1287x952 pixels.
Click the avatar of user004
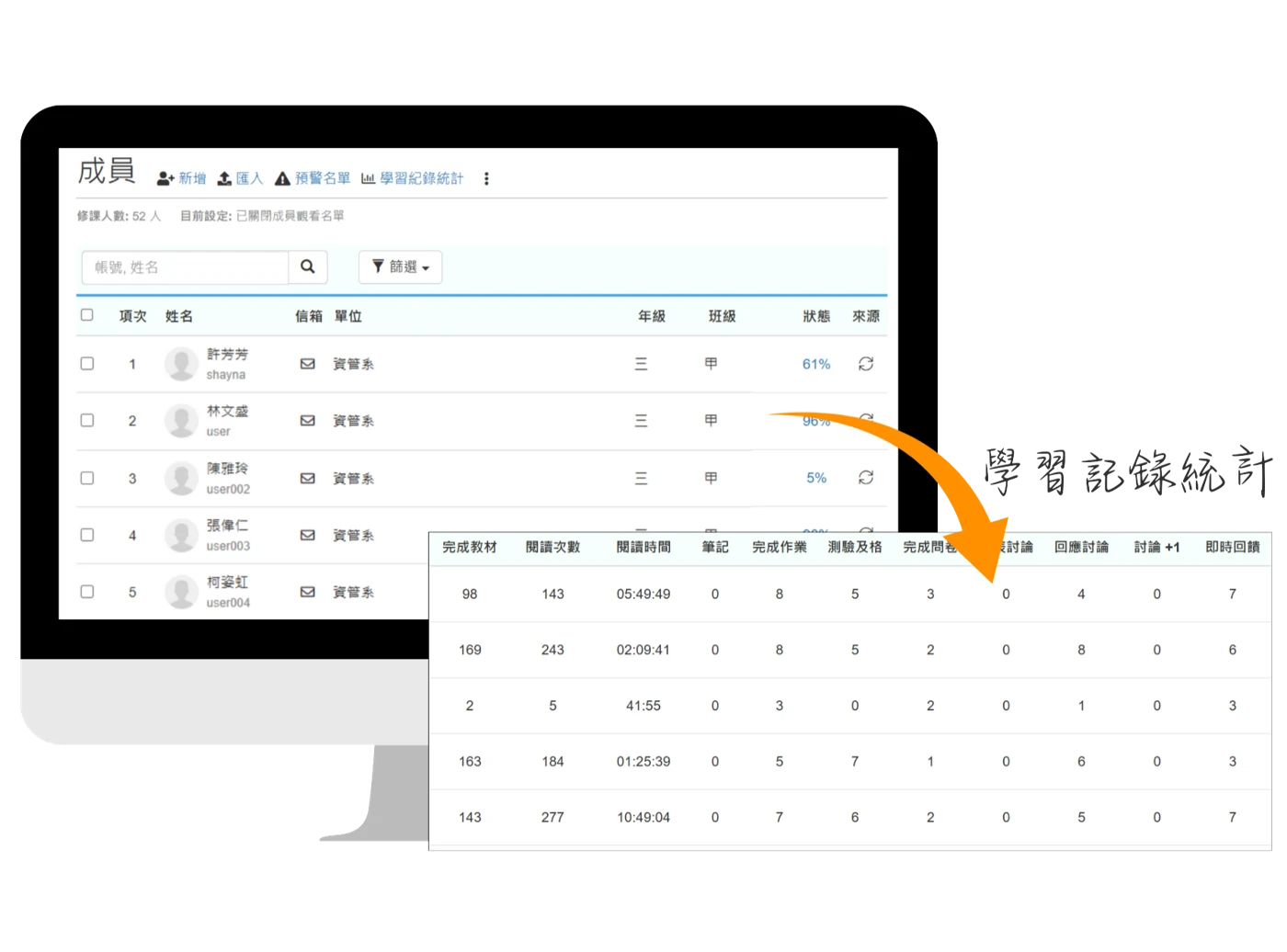[181, 592]
